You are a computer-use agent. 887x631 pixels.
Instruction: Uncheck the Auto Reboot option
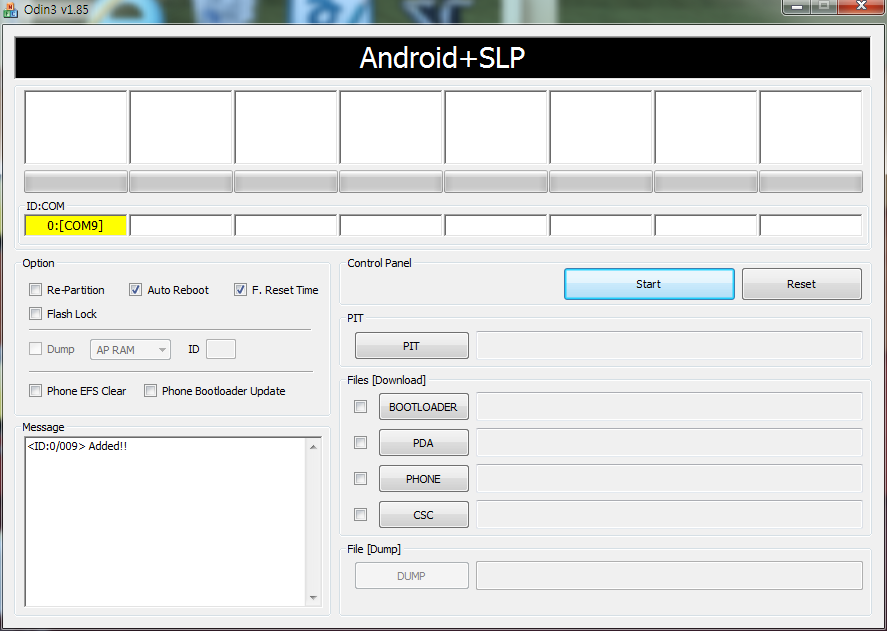click(x=136, y=290)
